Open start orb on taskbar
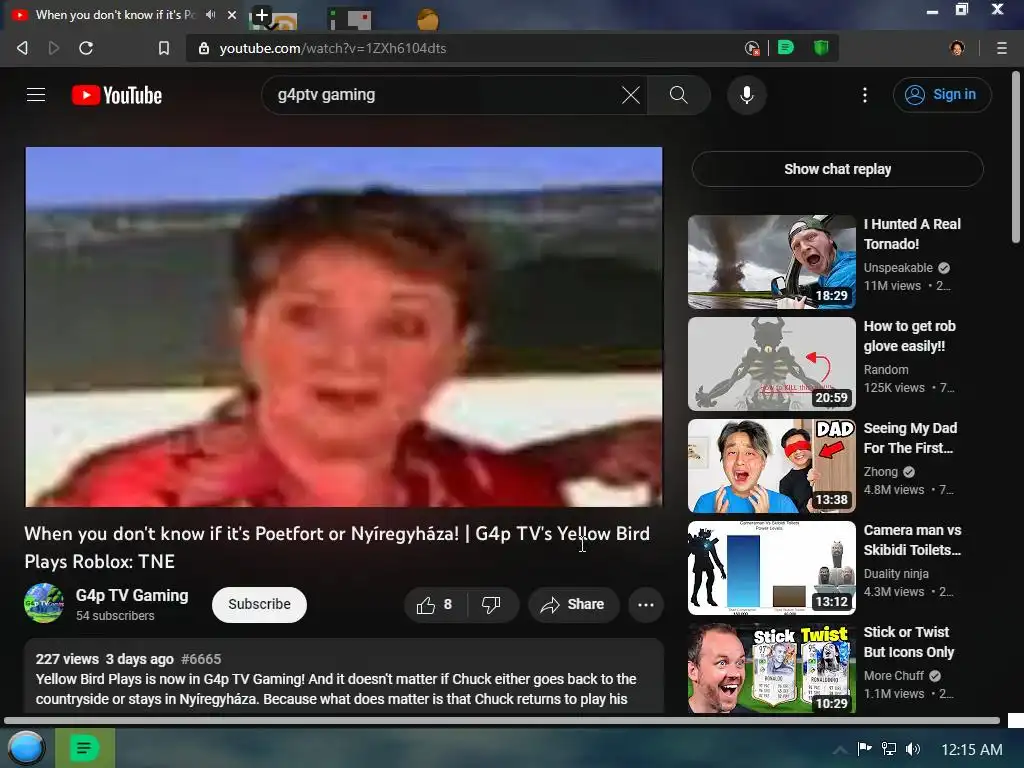Screen dimensions: 1024x768 click(x=26, y=748)
